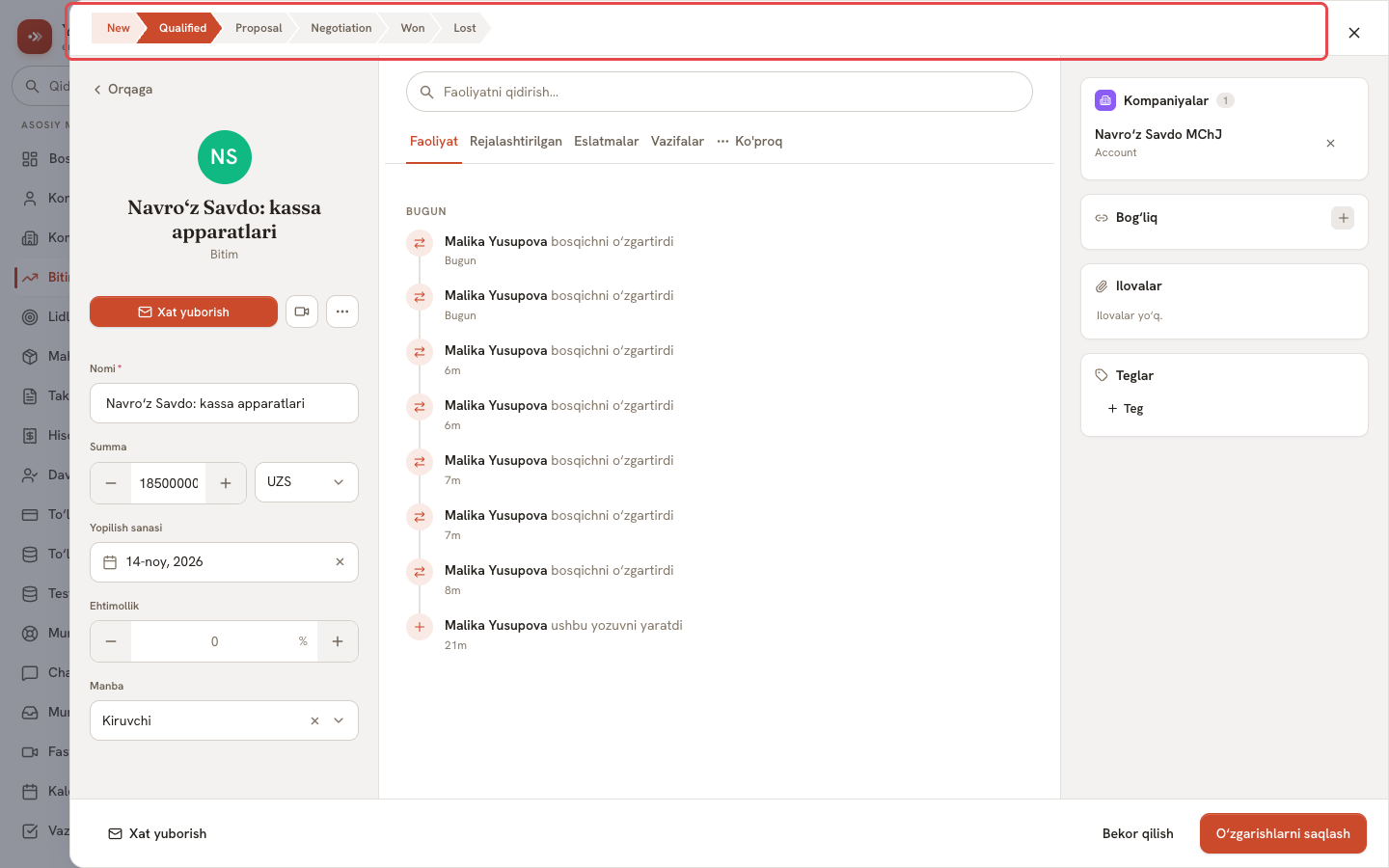
Task: Click Xat yuborish in the footer
Action: (157, 833)
